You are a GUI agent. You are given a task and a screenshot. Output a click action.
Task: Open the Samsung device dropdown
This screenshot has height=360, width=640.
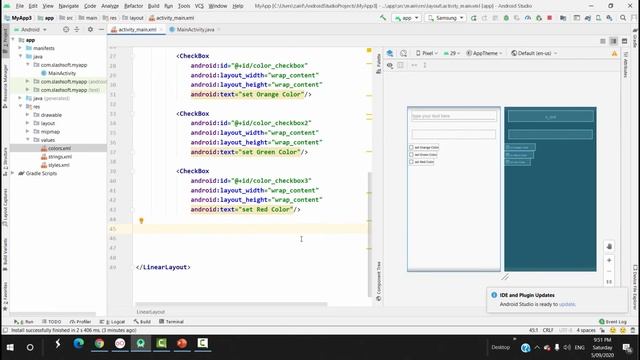pyautogui.click(x=445, y=18)
